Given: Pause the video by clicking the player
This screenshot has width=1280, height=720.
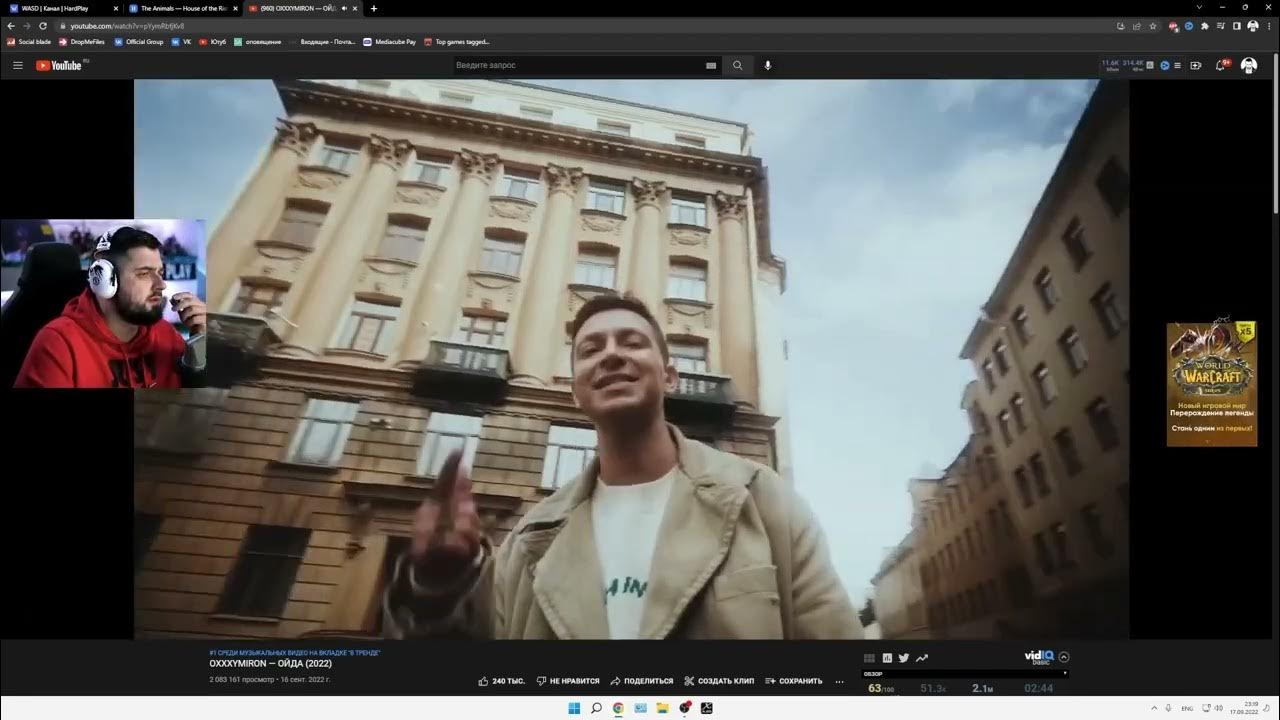Looking at the screenshot, I should 632,359.
